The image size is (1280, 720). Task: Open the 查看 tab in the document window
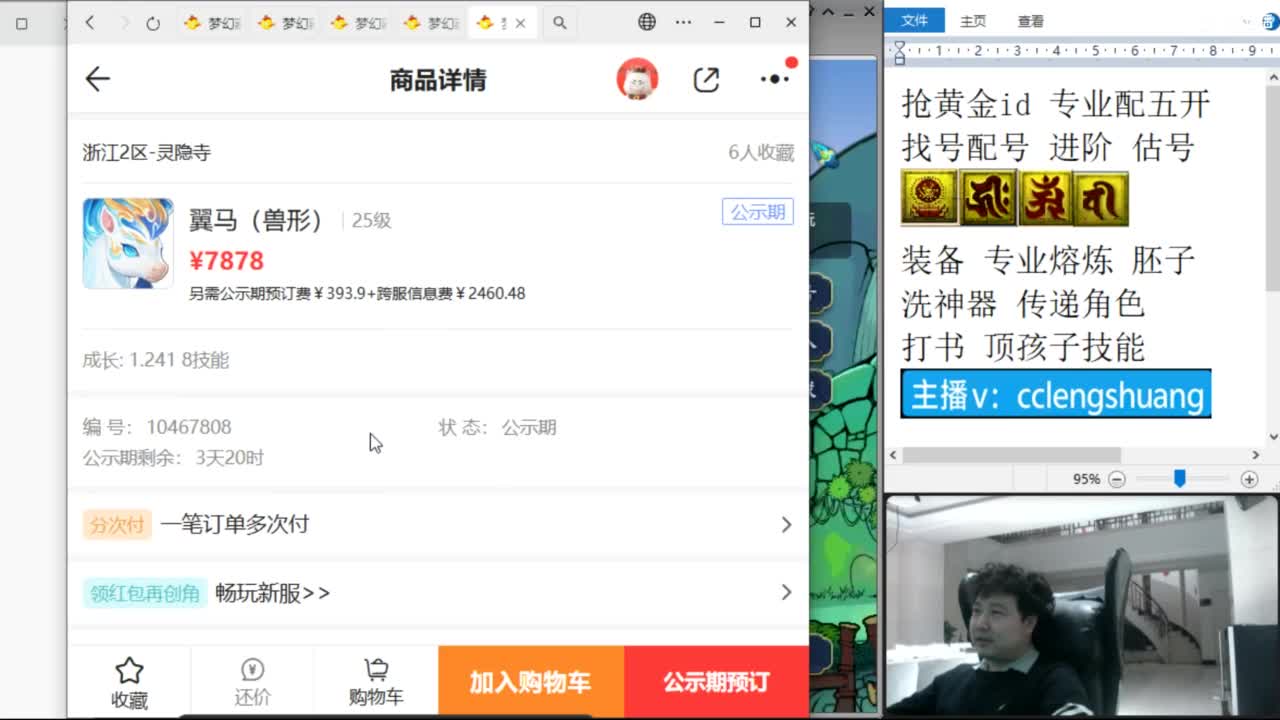point(1031,21)
